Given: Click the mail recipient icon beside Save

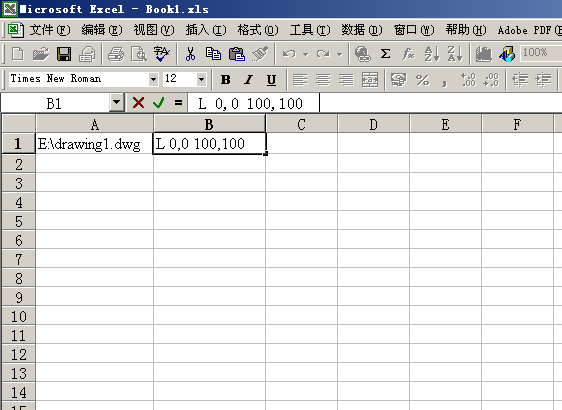Looking at the screenshot, I should click(x=87, y=54).
